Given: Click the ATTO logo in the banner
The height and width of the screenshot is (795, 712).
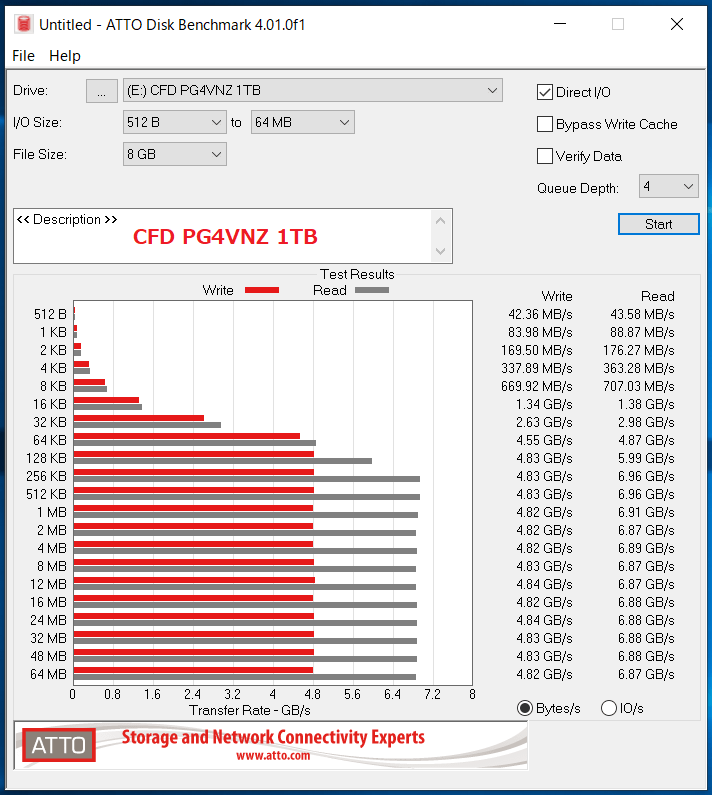Looking at the screenshot, I should [59, 745].
